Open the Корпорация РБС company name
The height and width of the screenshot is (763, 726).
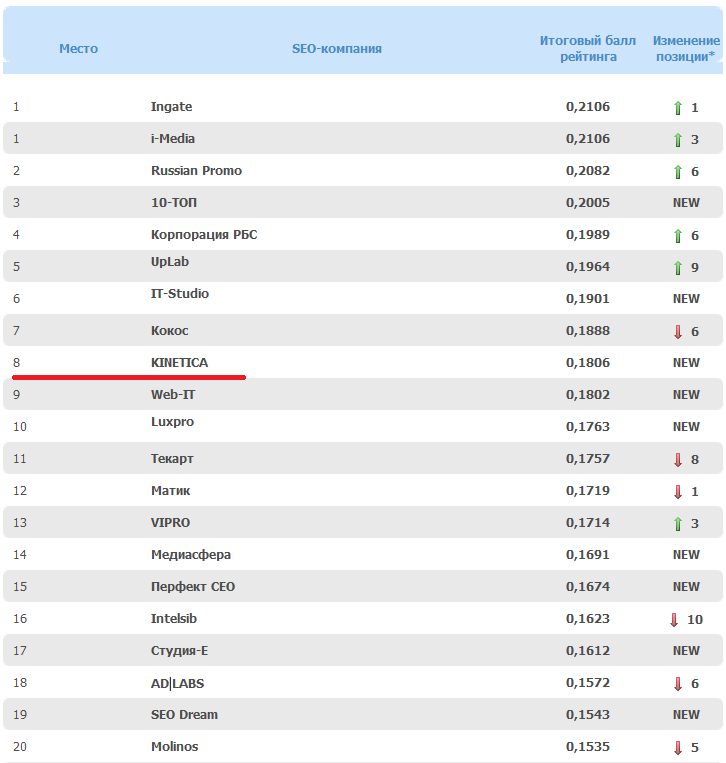click(x=204, y=235)
